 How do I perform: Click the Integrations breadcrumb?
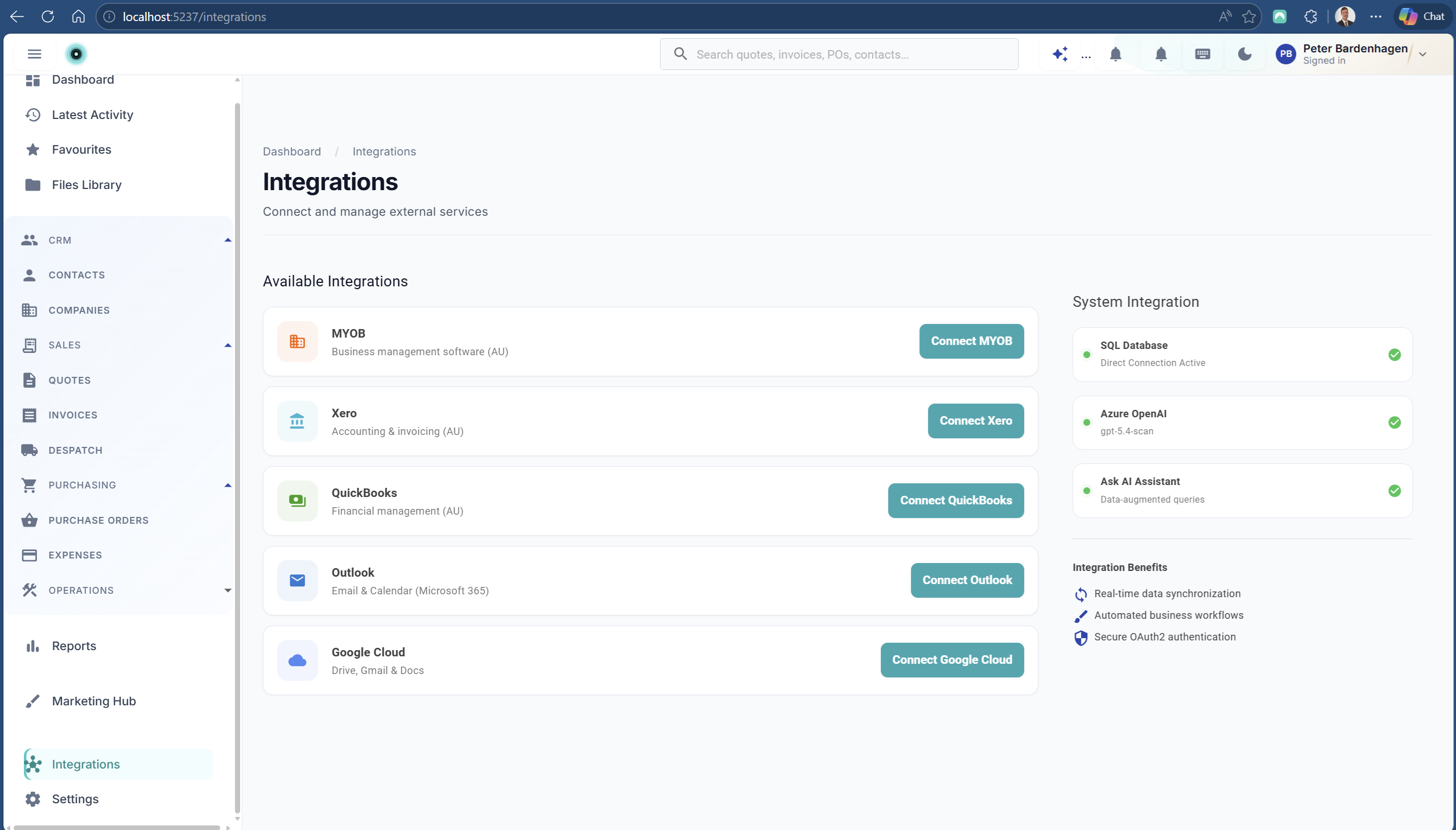click(x=384, y=151)
